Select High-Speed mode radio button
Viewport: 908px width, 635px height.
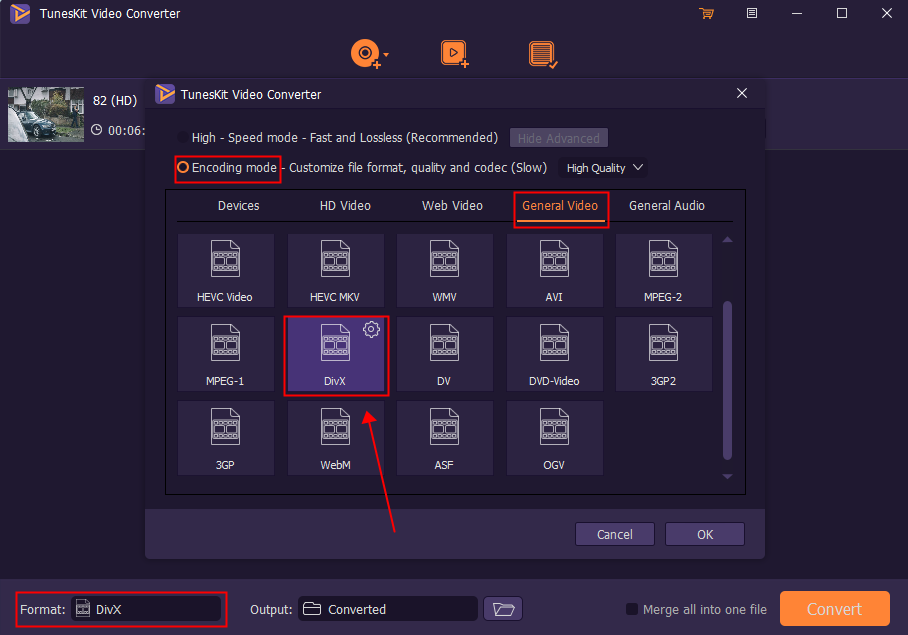[x=182, y=137]
